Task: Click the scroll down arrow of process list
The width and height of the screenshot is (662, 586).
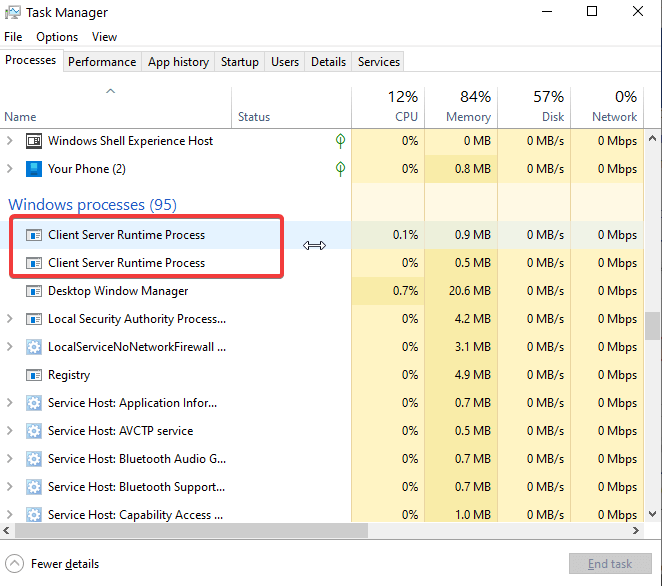Action: point(652,514)
